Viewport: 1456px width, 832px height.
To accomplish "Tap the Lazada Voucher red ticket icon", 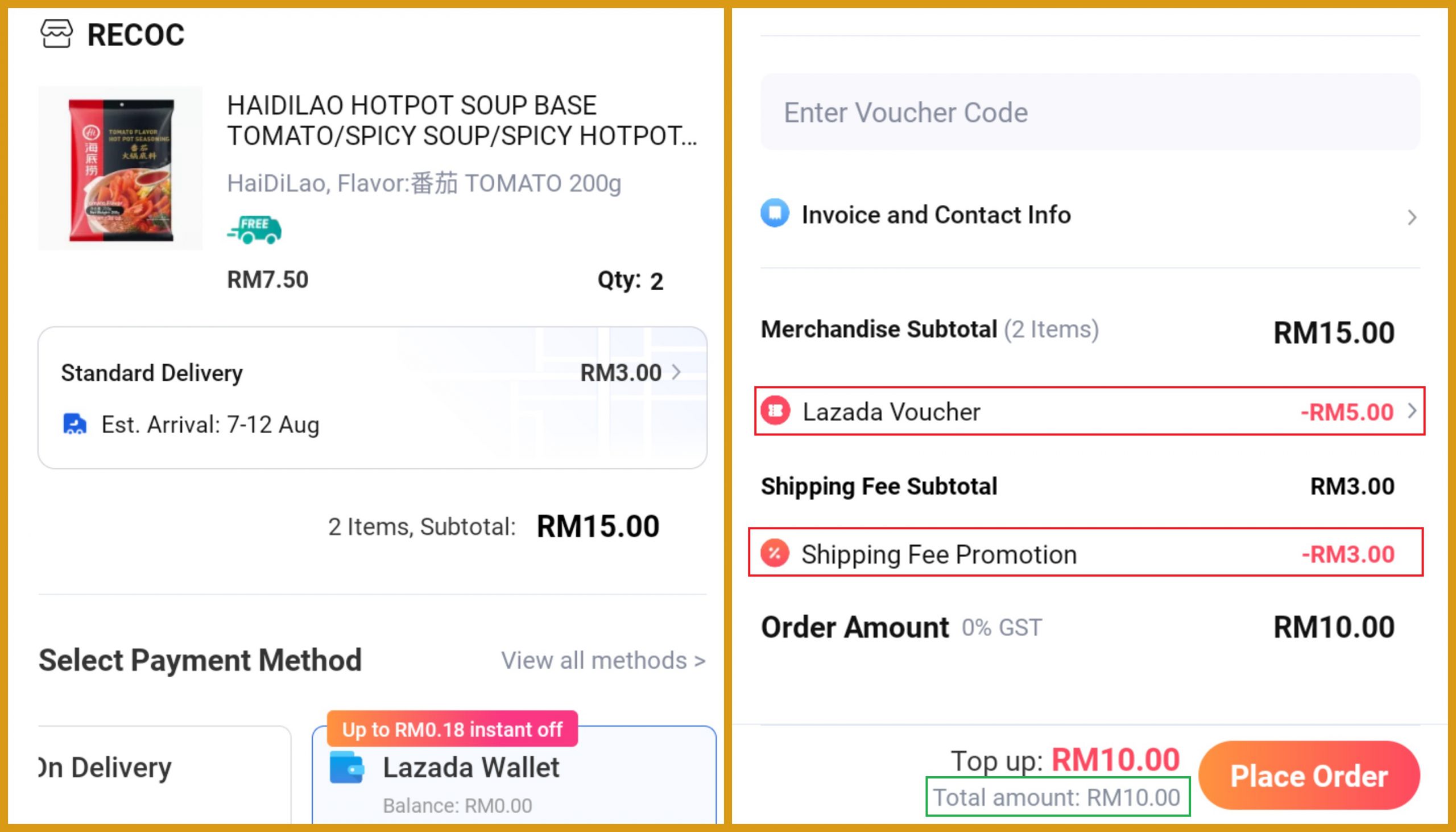I will tap(775, 411).
